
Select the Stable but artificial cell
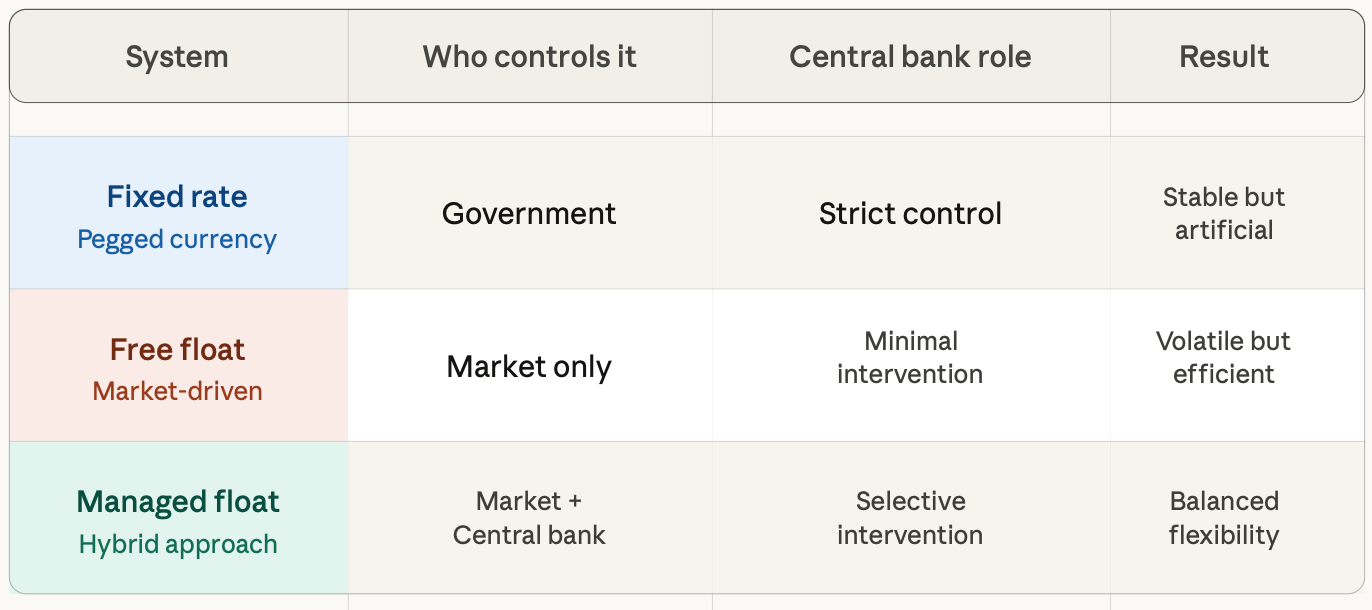coord(1224,213)
